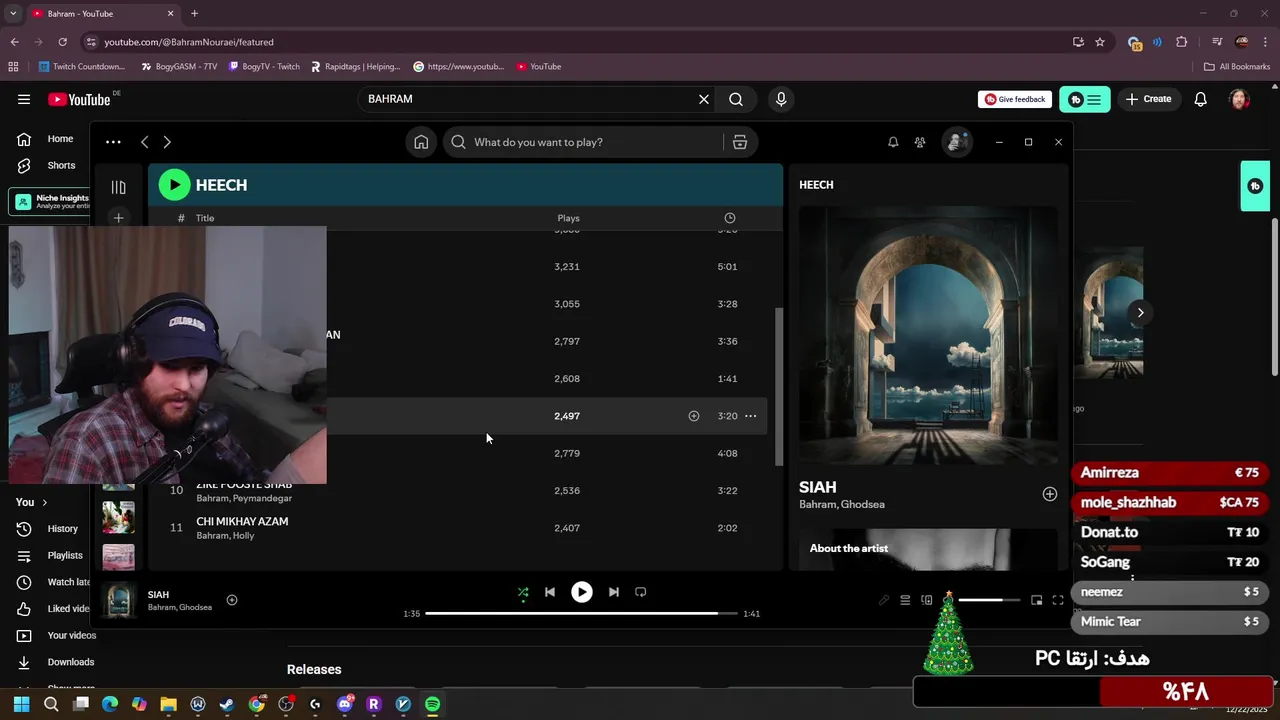This screenshot has height=720, width=1280.
Task: Open Spotify Browse icon in search bar
Action: (x=740, y=142)
